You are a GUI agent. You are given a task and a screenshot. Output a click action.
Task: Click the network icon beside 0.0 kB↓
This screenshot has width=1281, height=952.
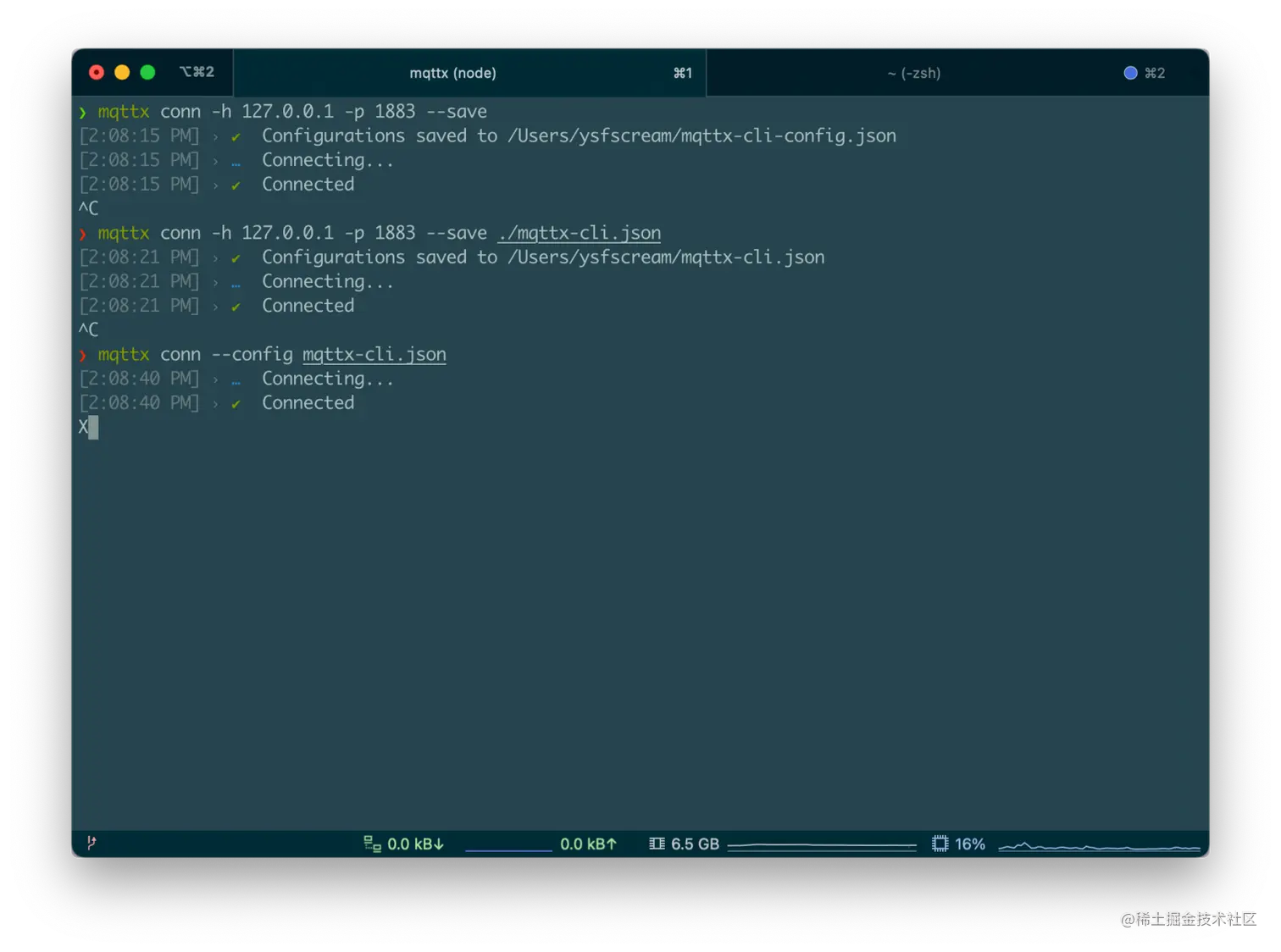pyautogui.click(x=372, y=844)
